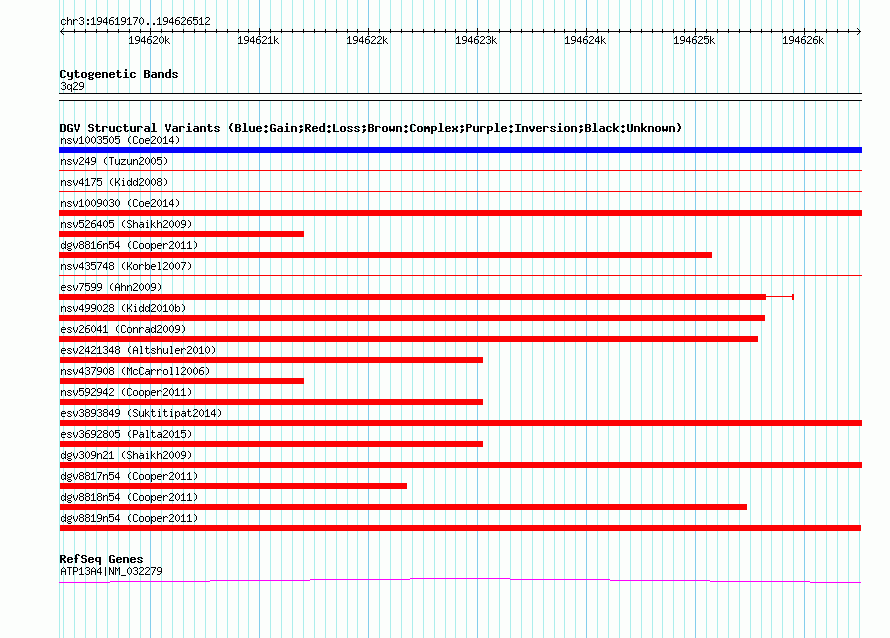Click the 194620k ruler tick label

click(x=149, y=40)
